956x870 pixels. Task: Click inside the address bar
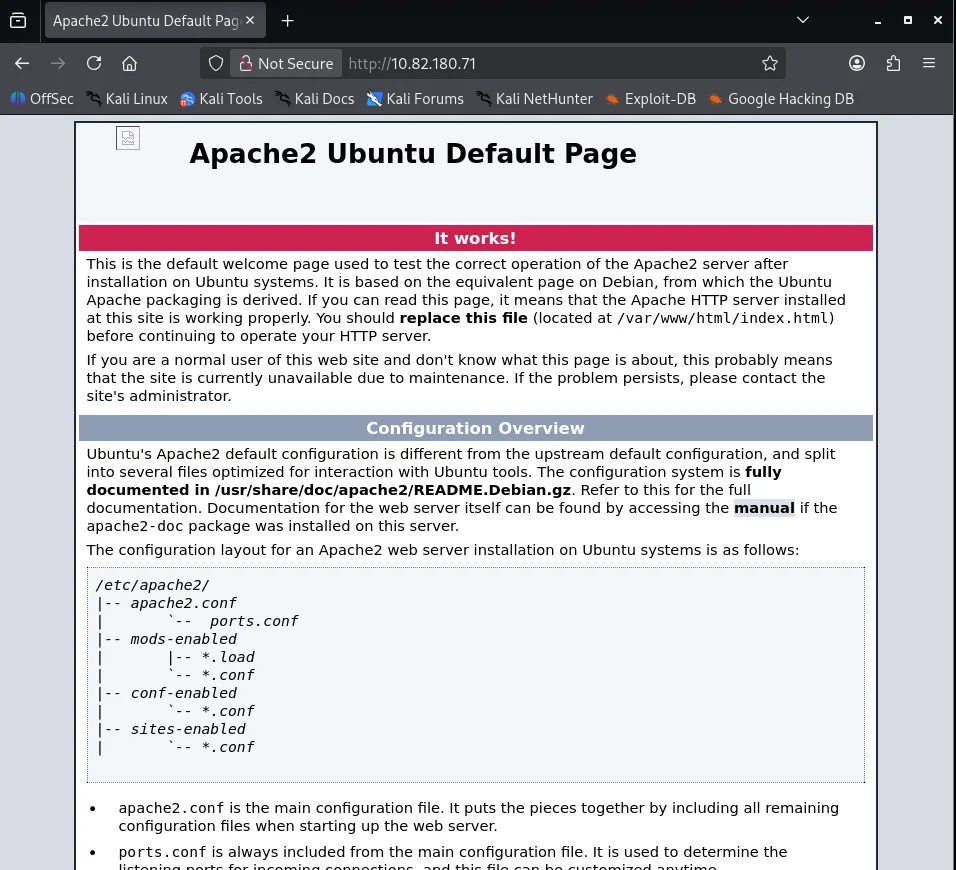[x=500, y=63]
